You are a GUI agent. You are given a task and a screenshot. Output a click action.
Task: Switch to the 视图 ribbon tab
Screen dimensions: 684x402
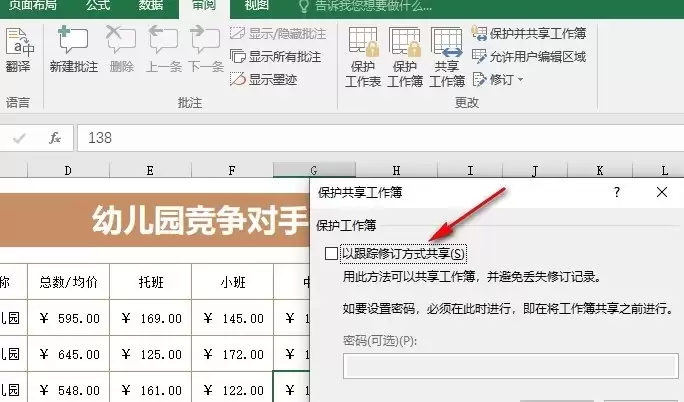(x=256, y=6)
